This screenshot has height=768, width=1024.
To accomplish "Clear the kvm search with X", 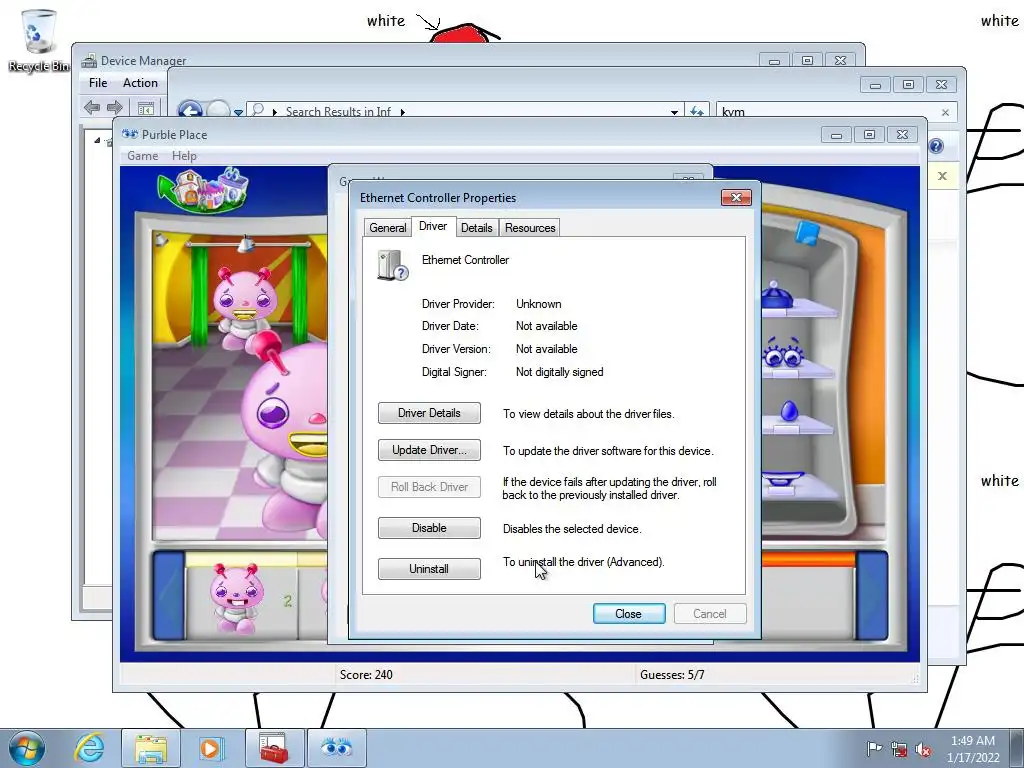I will tap(945, 112).
